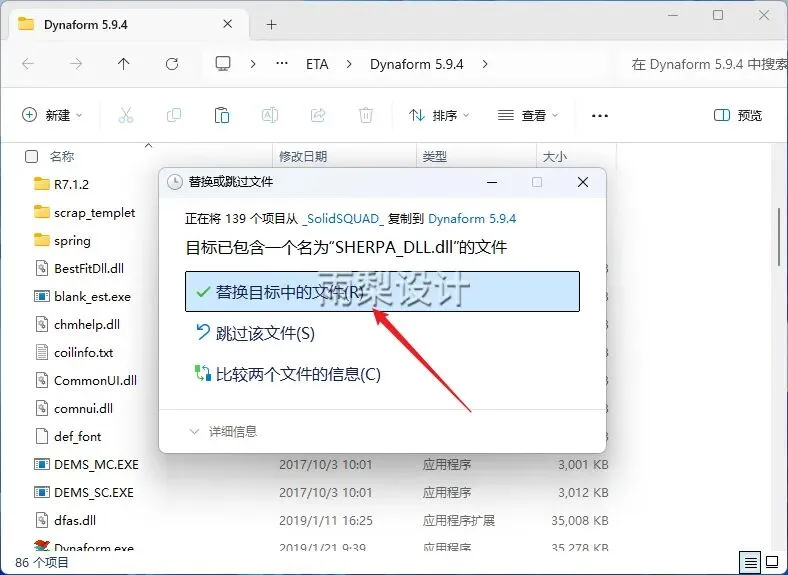This screenshot has width=788, height=575.
Task: Select the dfas.dll file
Action: [75, 520]
